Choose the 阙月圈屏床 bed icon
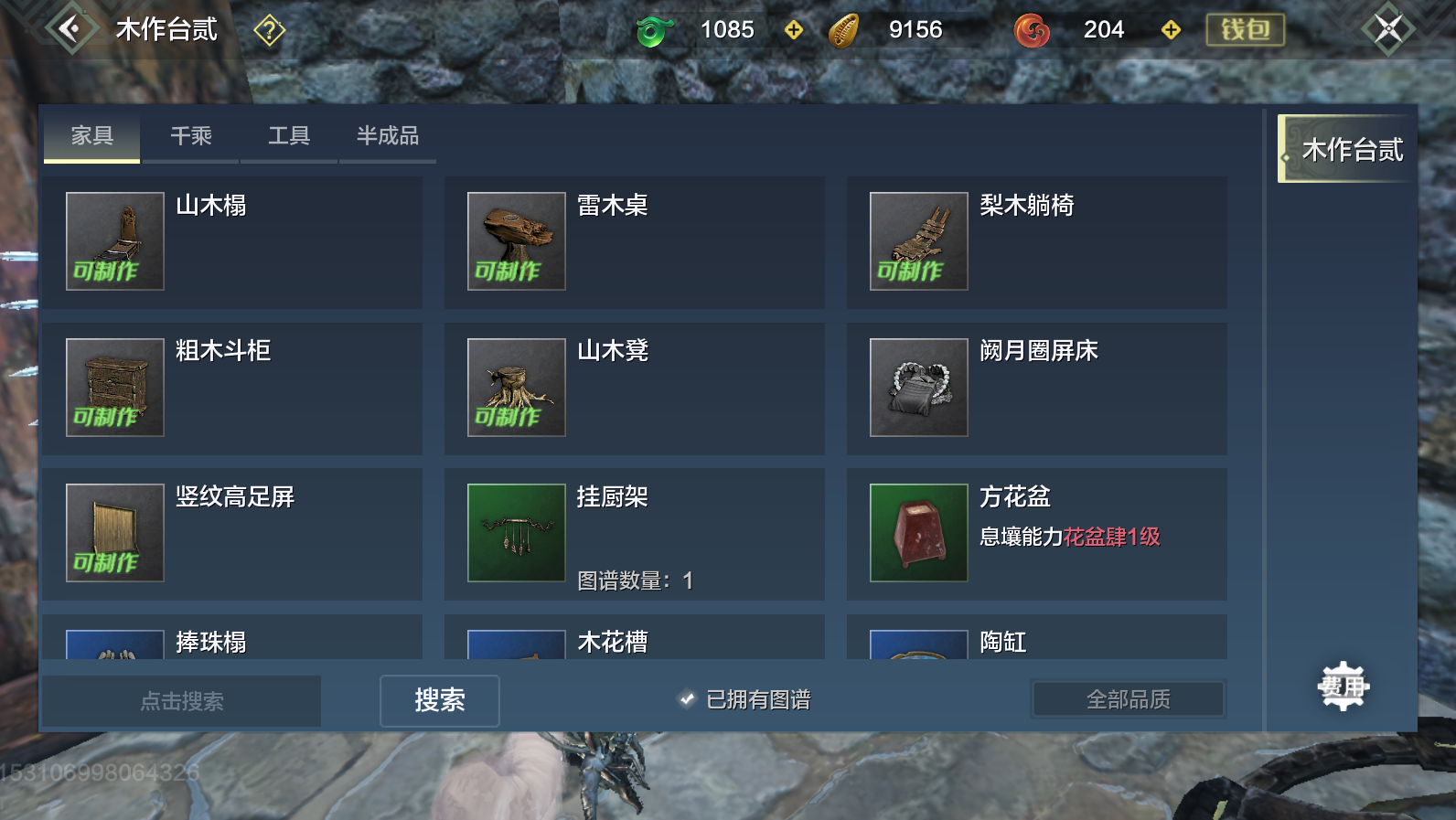The height and width of the screenshot is (820, 1456). coord(919,388)
